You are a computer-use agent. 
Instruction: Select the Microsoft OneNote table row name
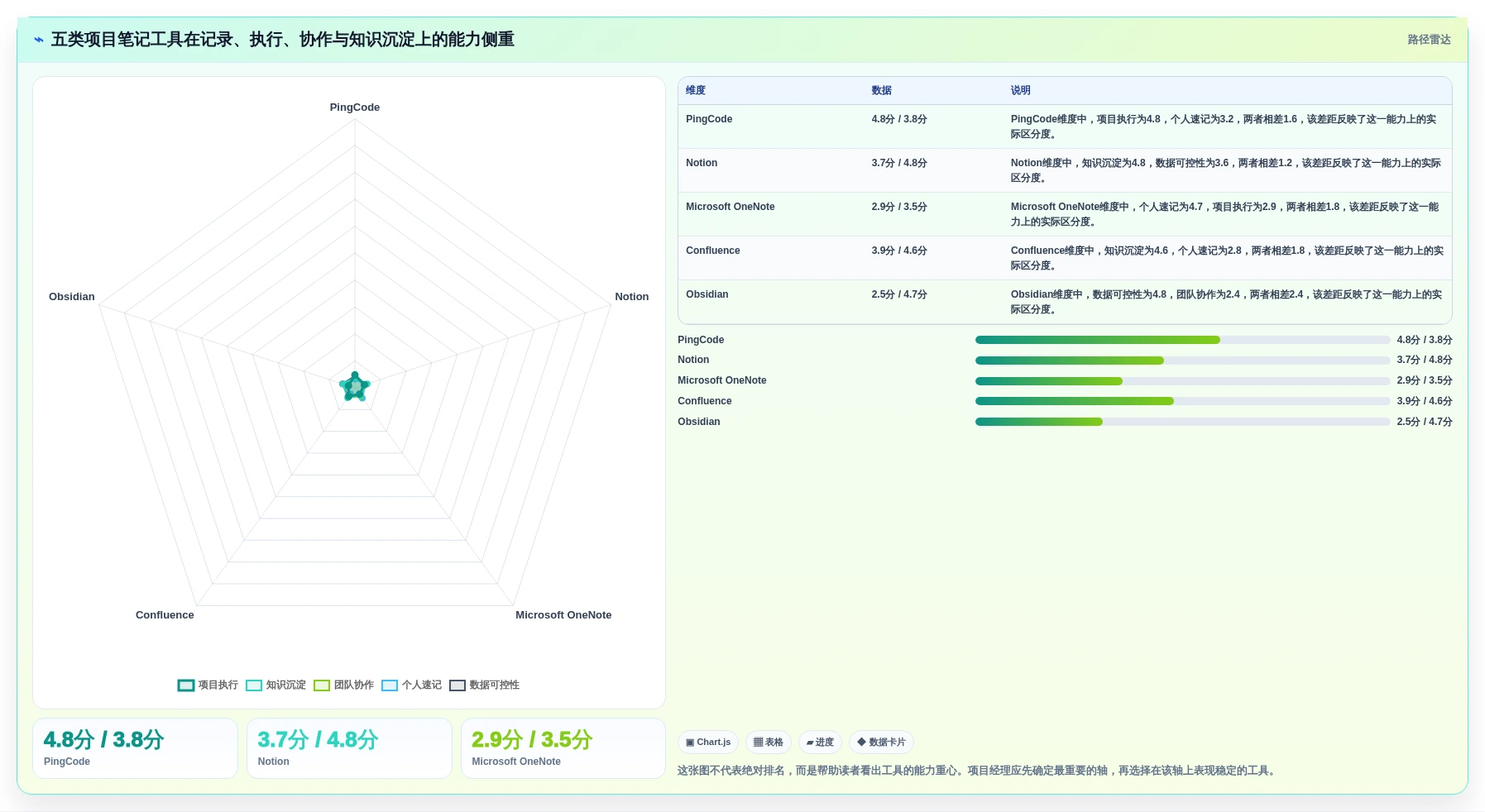(731, 207)
